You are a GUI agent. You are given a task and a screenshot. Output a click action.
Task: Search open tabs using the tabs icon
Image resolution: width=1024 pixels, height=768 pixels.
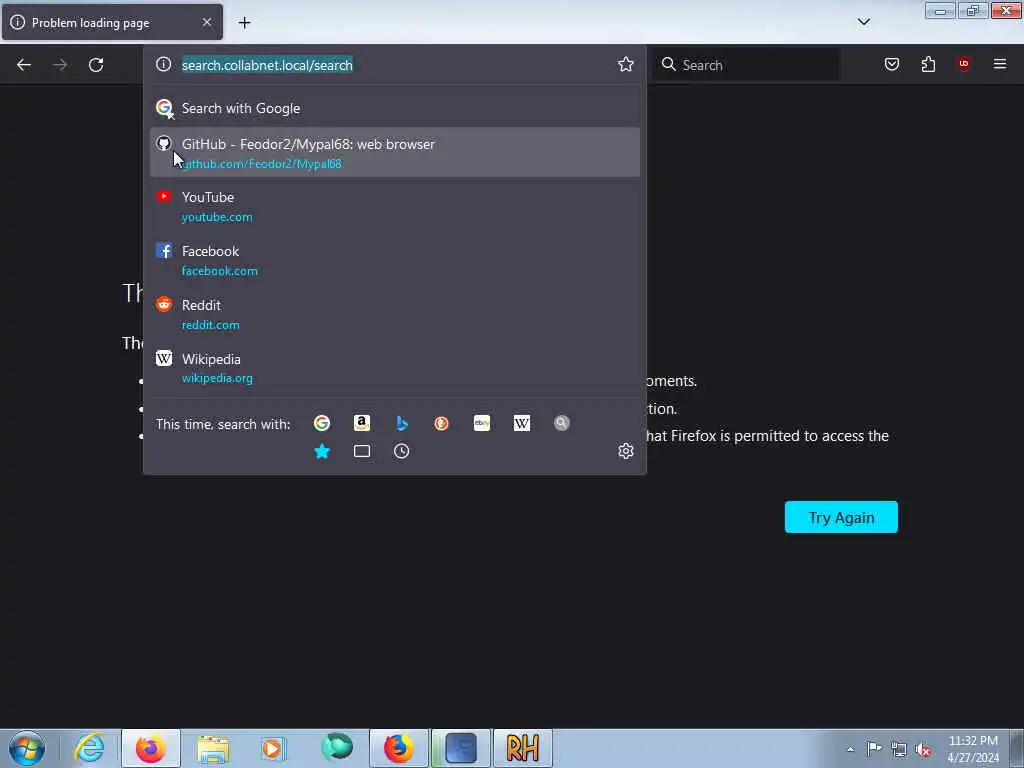pos(362,451)
